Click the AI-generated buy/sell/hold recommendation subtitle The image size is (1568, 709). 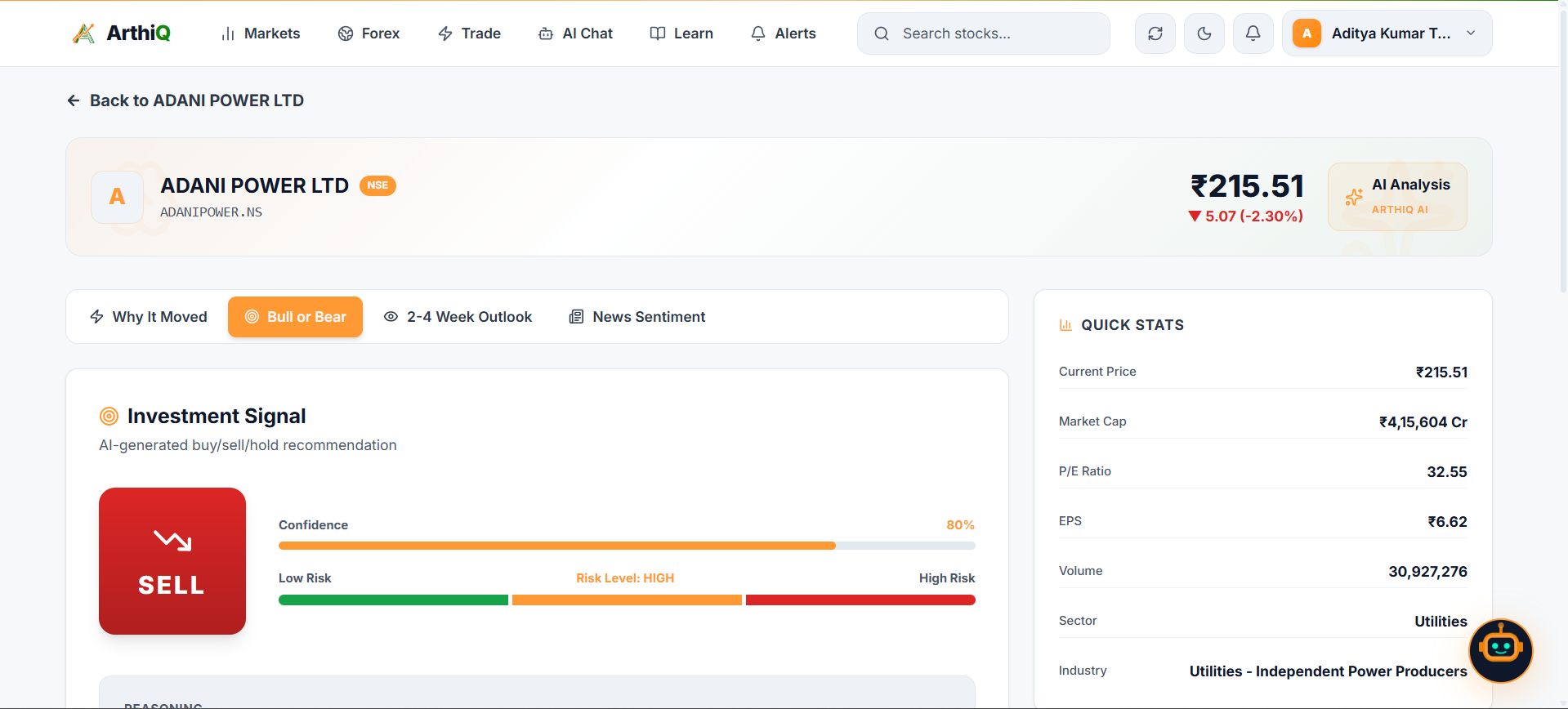(248, 445)
